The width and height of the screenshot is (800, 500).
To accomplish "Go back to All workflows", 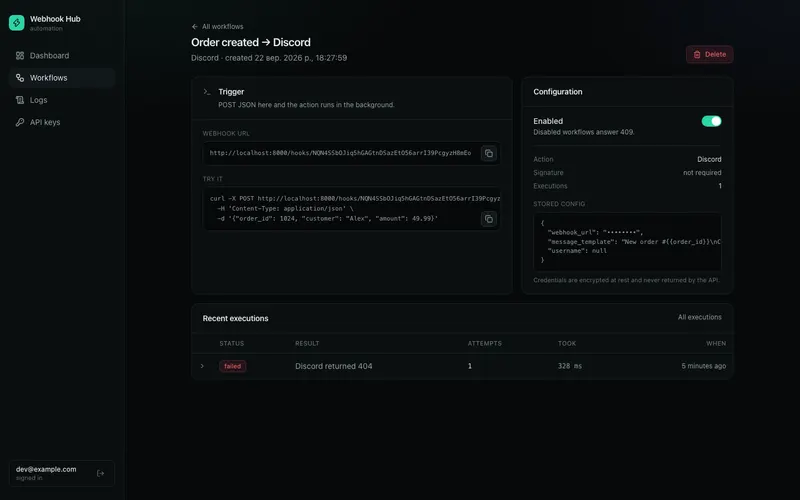I will point(217,27).
